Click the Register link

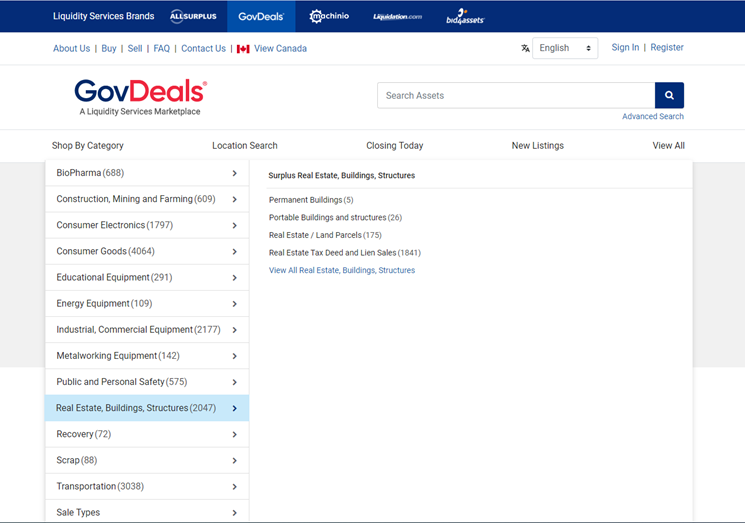click(667, 48)
